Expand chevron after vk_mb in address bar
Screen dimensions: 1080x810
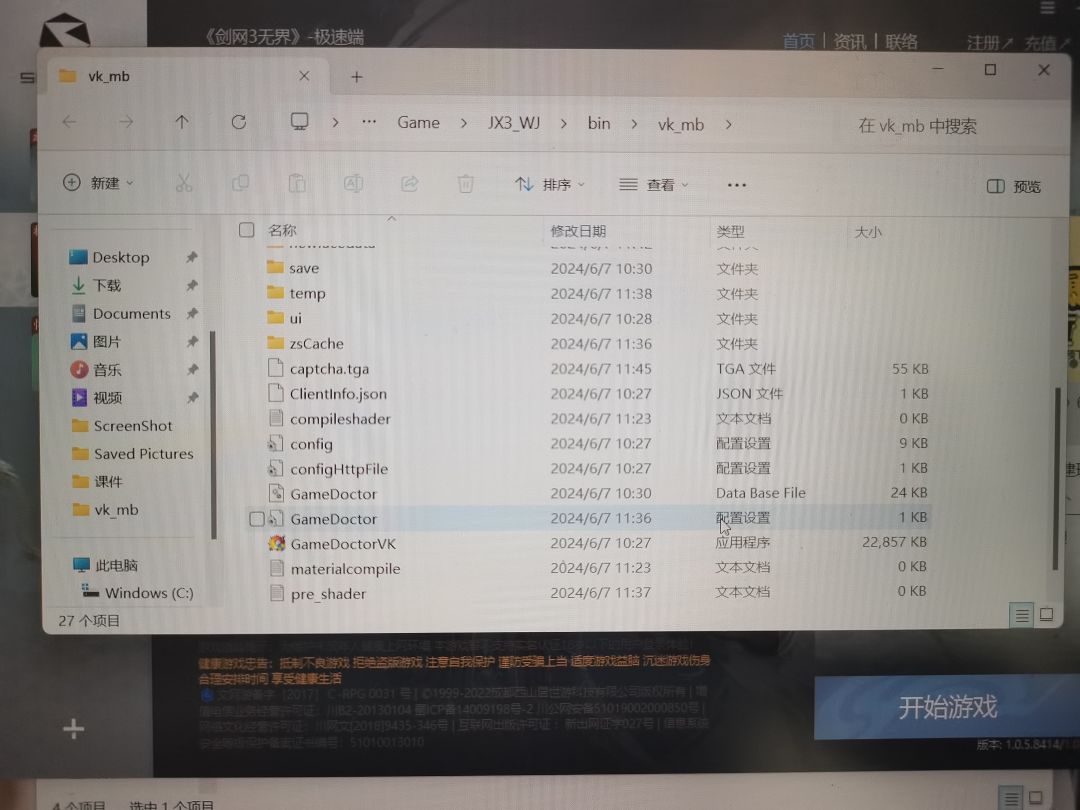point(729,125)
